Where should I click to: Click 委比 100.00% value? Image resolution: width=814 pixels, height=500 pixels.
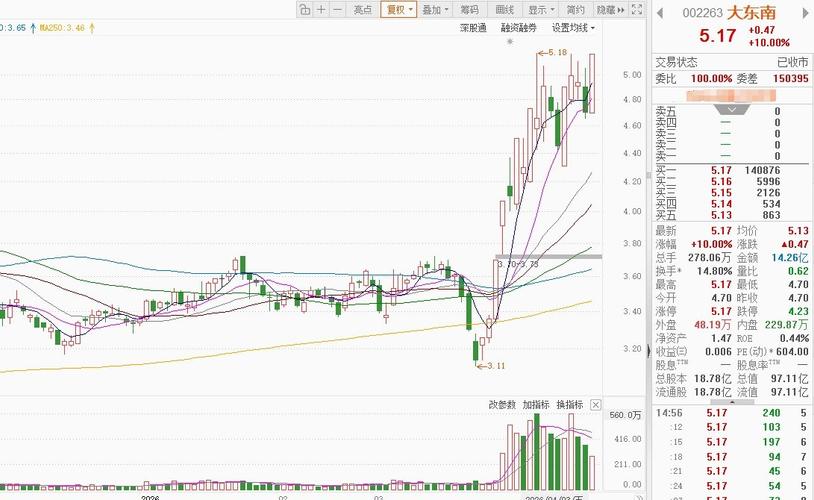tap(711, 79)
